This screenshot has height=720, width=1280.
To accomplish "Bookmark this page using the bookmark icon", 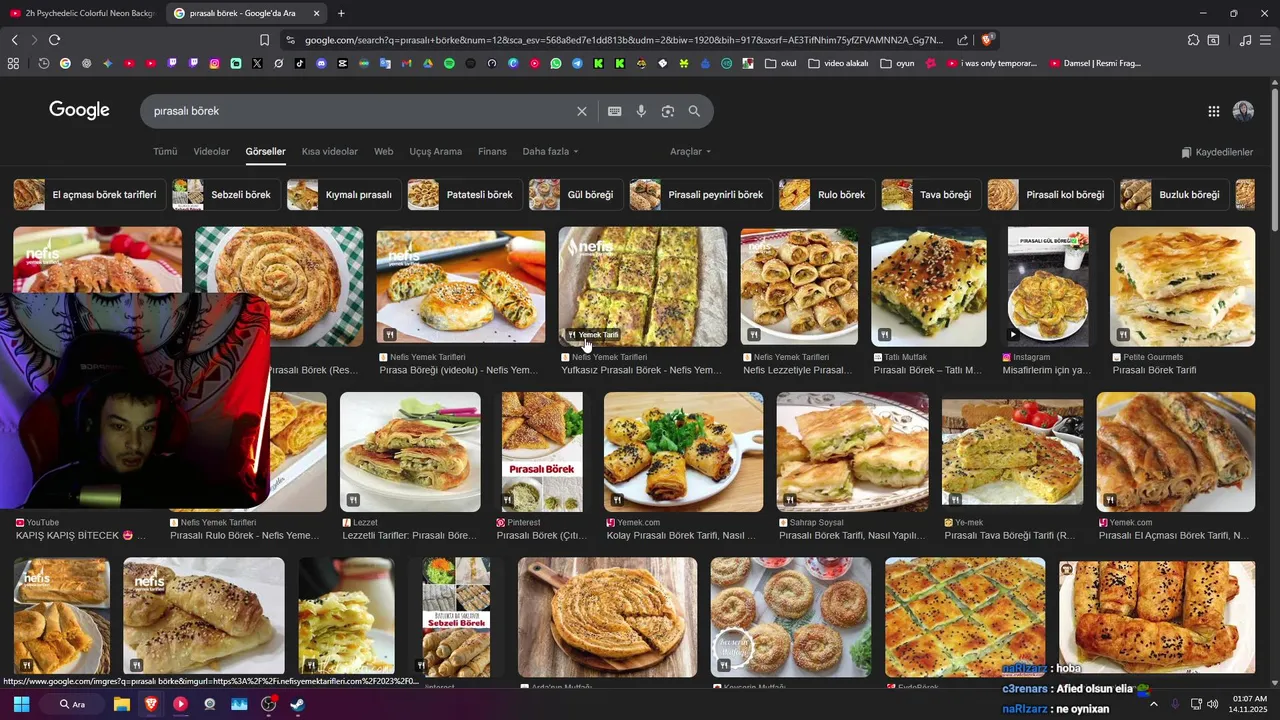I will (264, 40).
